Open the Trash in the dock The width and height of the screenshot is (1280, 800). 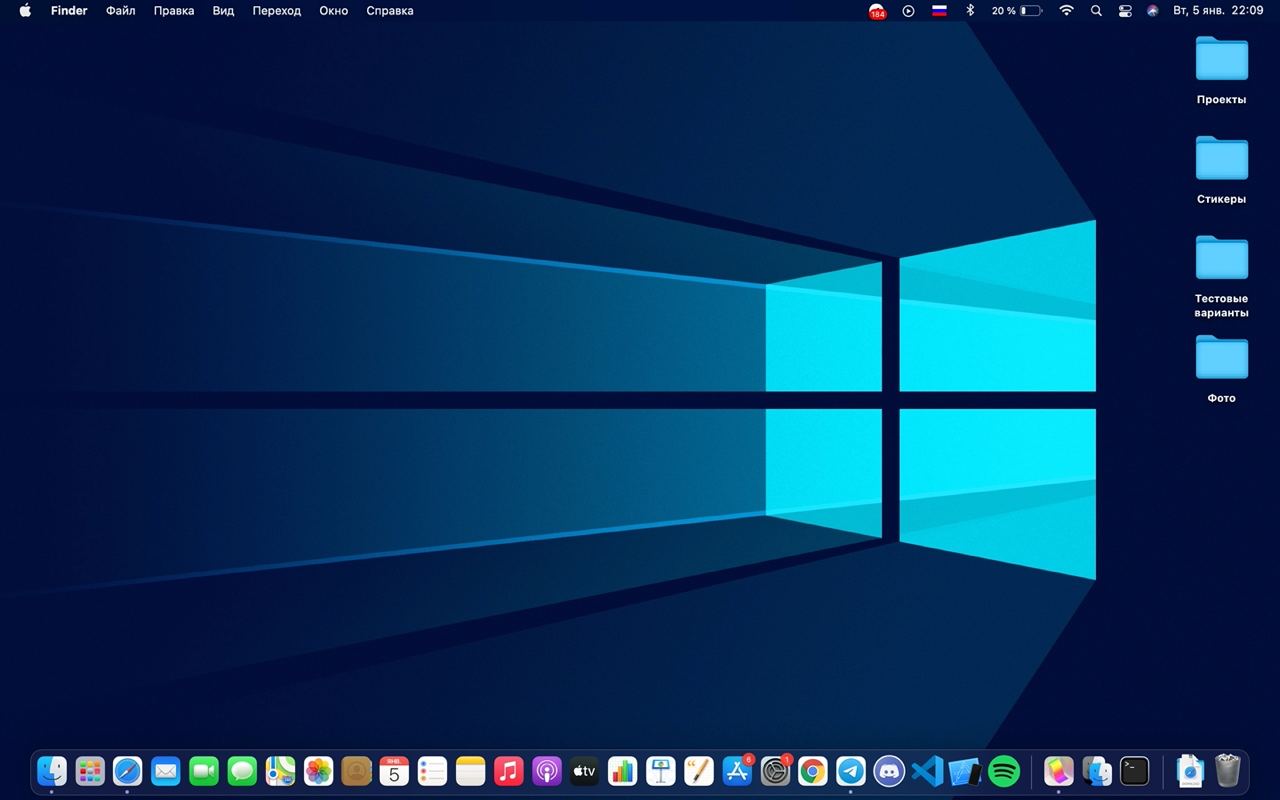1228,771
